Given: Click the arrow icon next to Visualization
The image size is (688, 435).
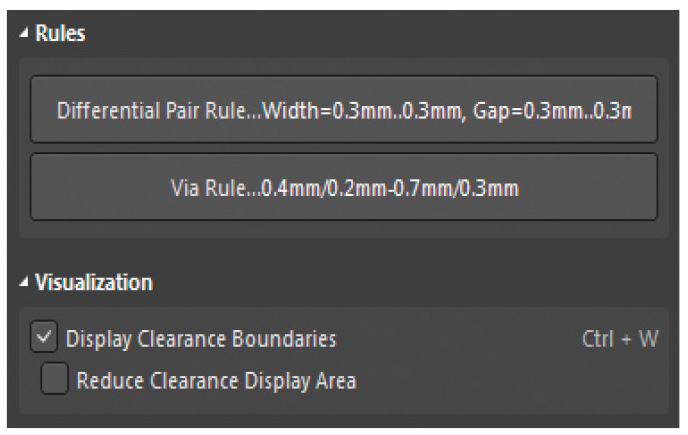Looking at the screenshot, I should point(24,283).
